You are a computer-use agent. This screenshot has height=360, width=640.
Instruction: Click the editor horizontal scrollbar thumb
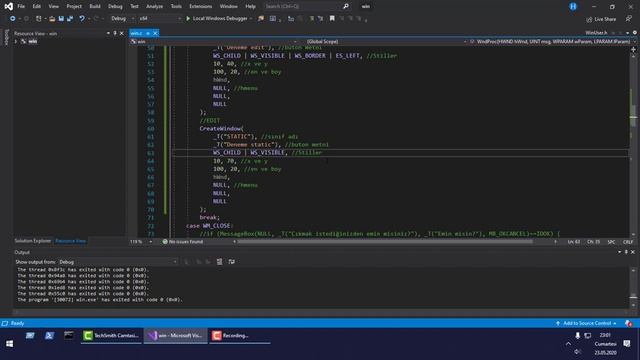385,242
